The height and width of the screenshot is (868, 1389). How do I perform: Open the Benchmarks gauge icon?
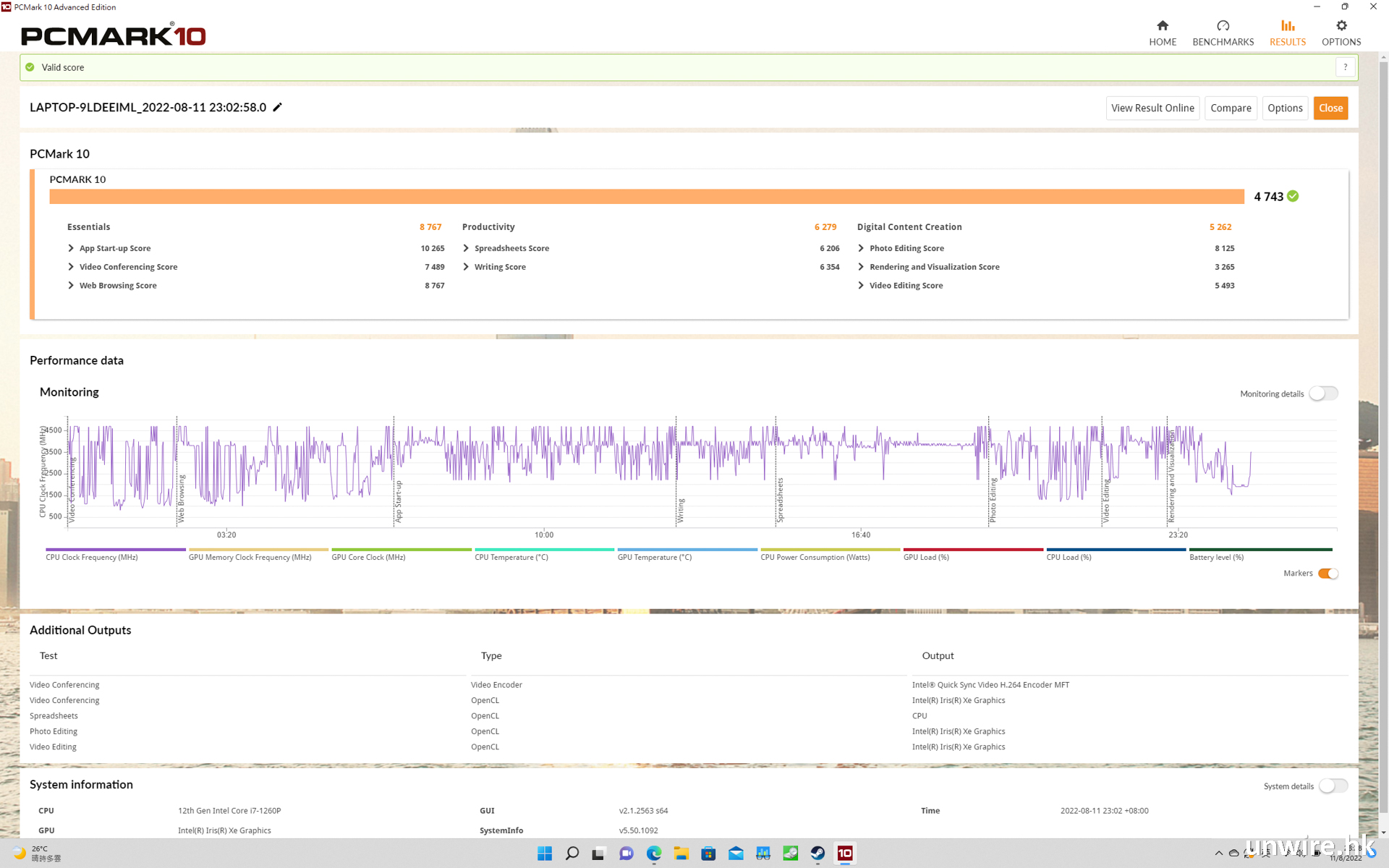[1223, 26]
